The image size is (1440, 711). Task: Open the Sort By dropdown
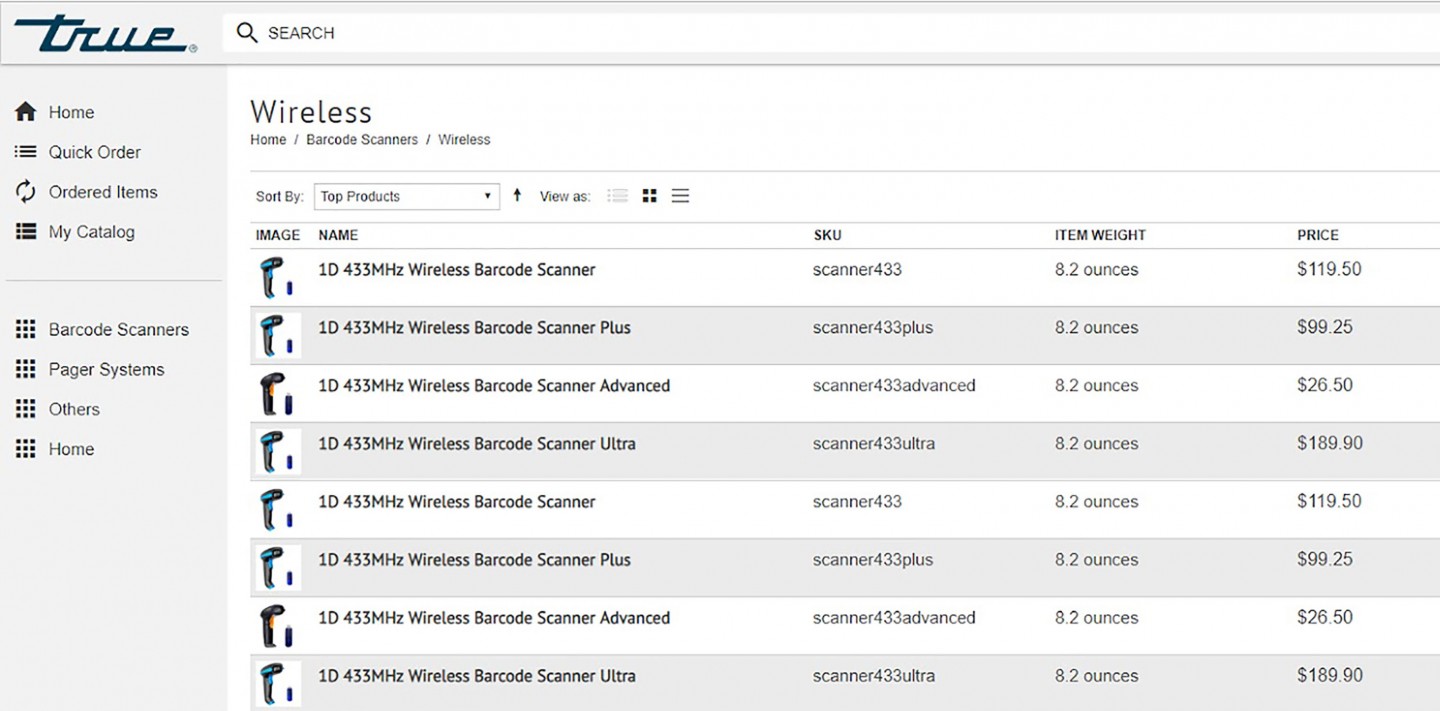405,196
